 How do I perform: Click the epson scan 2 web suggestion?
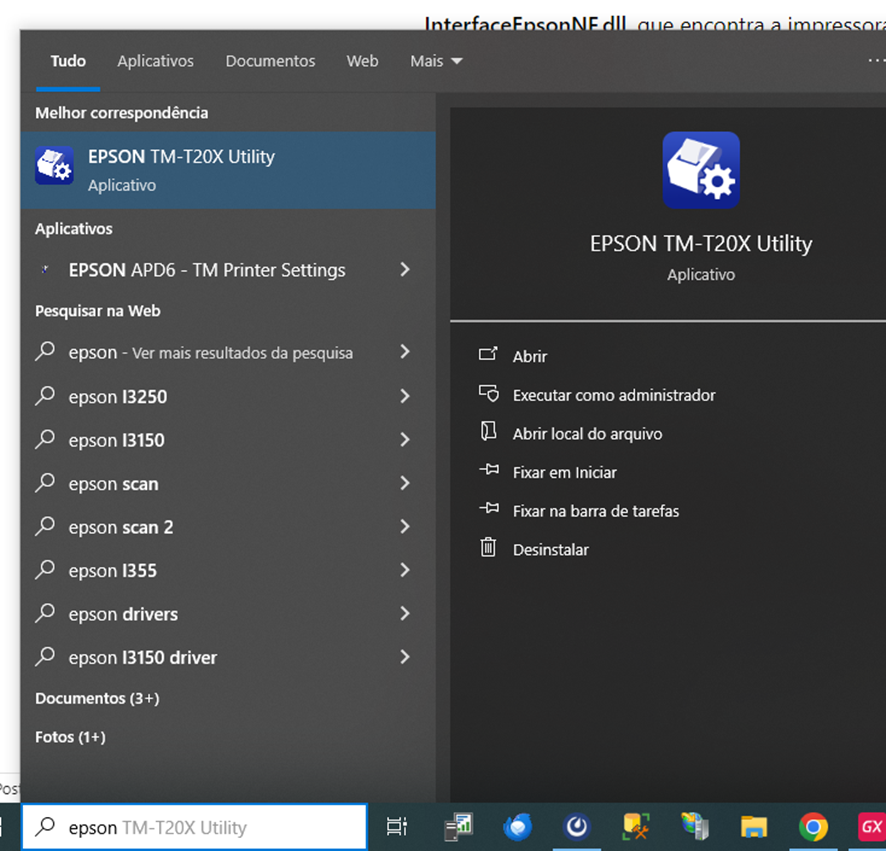120,527
